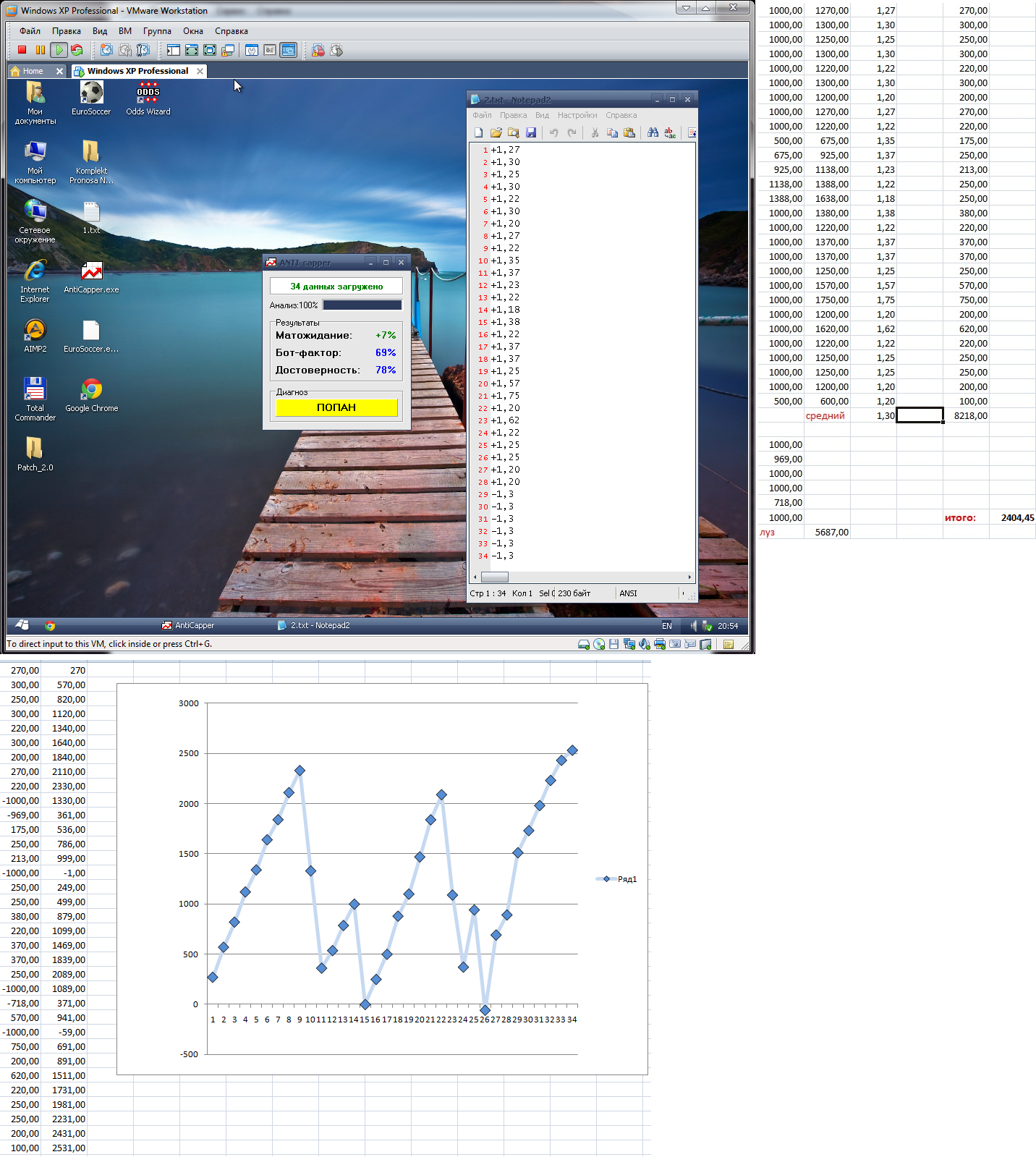Open the find binoculars tool in Notepad2
This screenshot has width=1036, height=1157.
pos(653,132)
